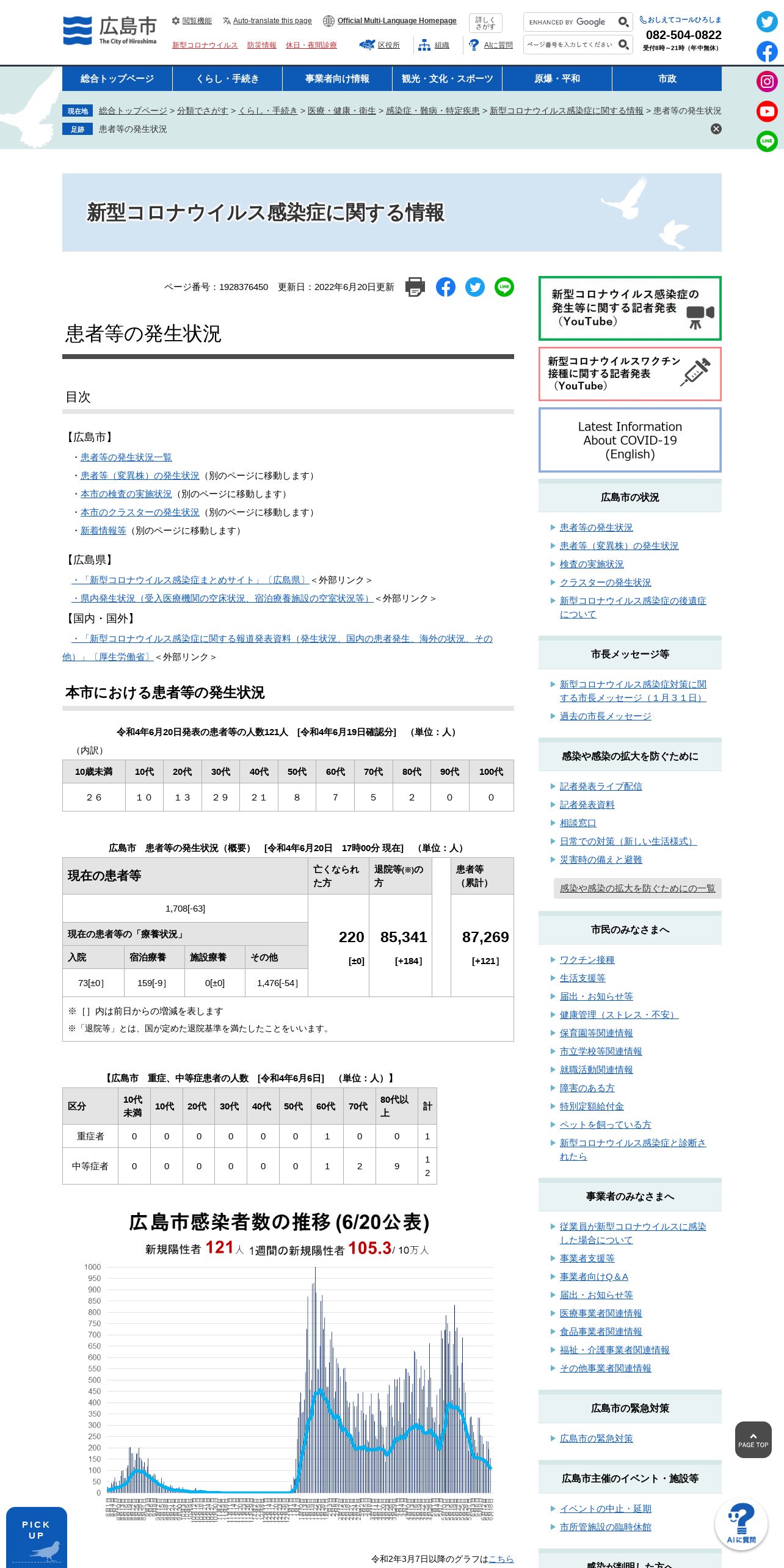Click the Google enhanced search input field
The width and height of the screenshot is (784, 1568).
(x=570, y=22)
